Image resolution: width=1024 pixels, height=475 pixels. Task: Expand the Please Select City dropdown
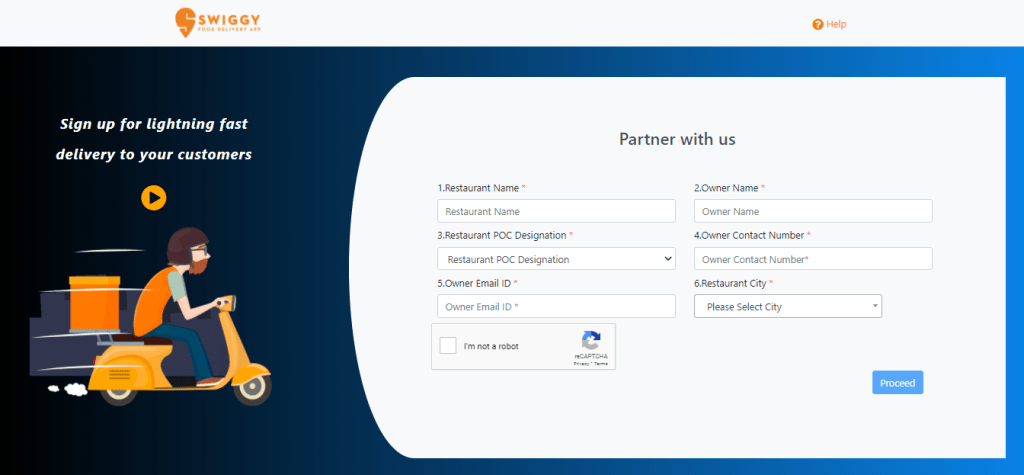(x=787, y=307)
